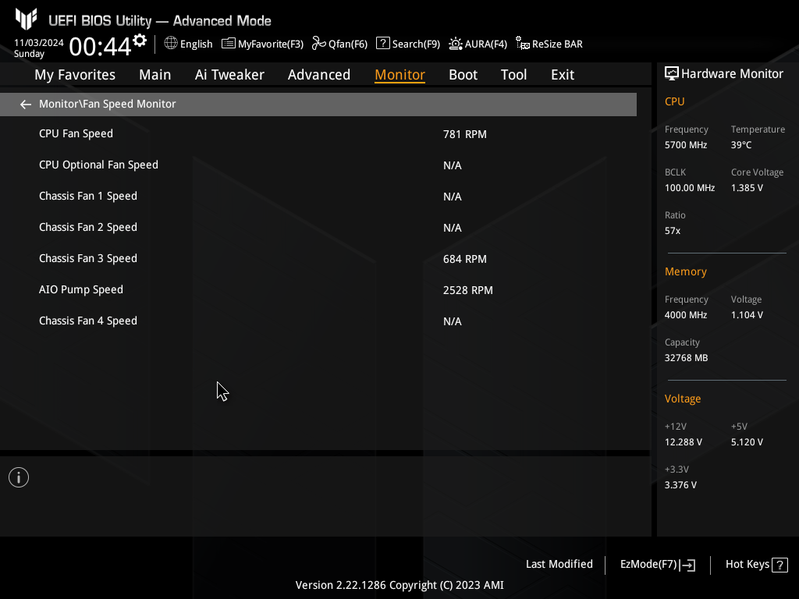The width and height of the screenshot is (799, 599).
Task: Open AURA(F4) lighting settings
Action: (478, 44)
